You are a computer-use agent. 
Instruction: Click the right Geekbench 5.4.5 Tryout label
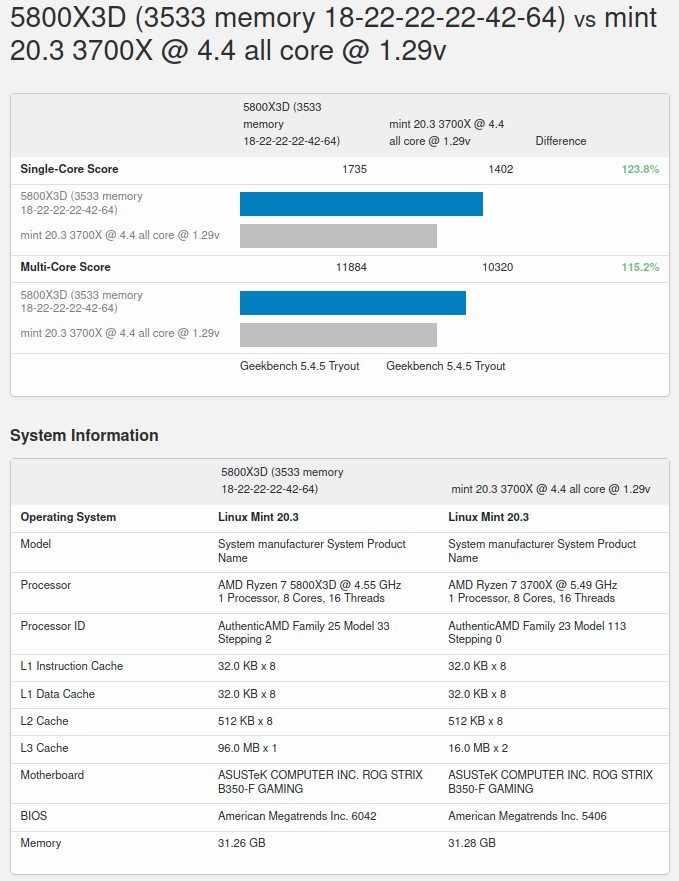click(x=445, y=366)
